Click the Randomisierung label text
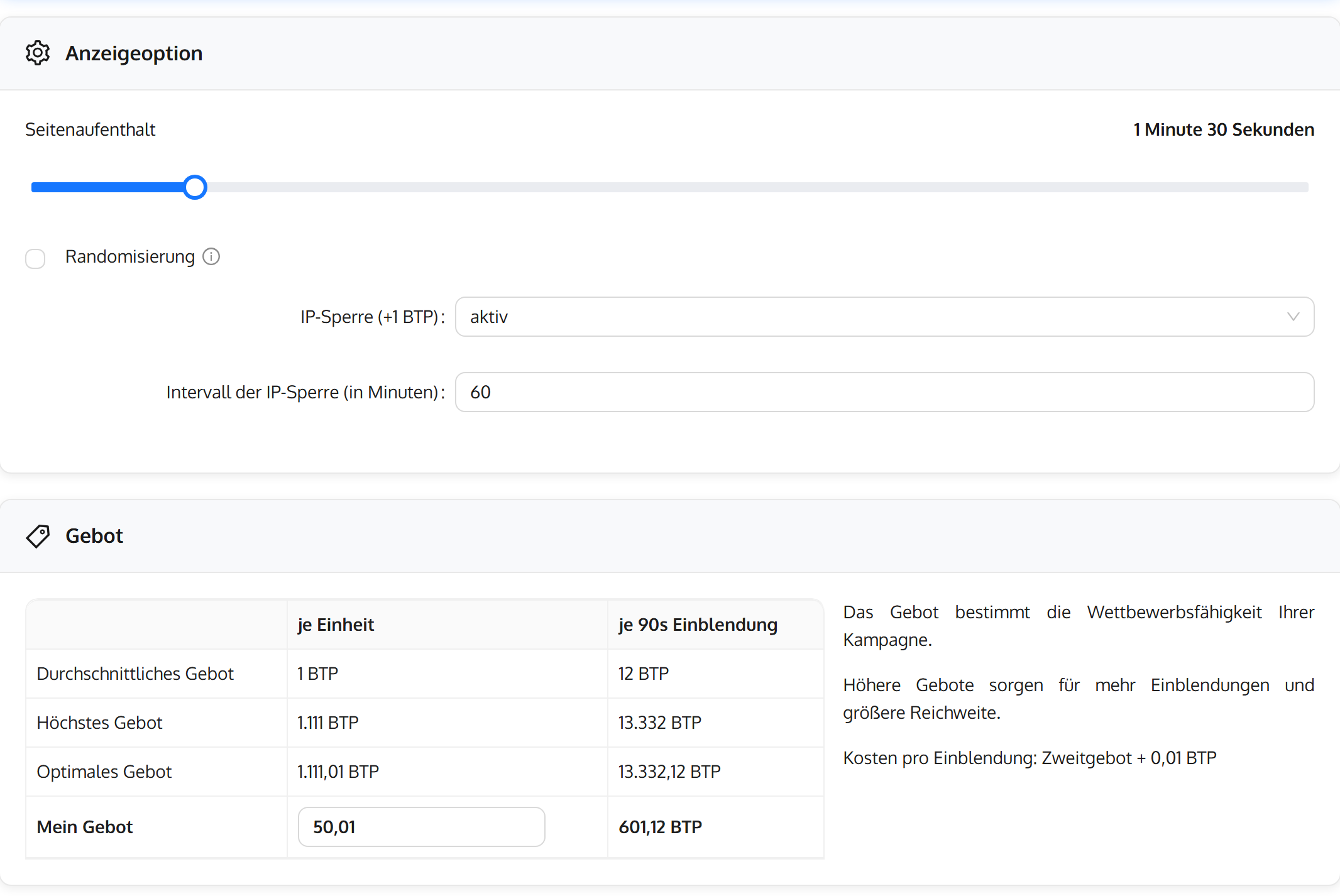 pos(130,256)
